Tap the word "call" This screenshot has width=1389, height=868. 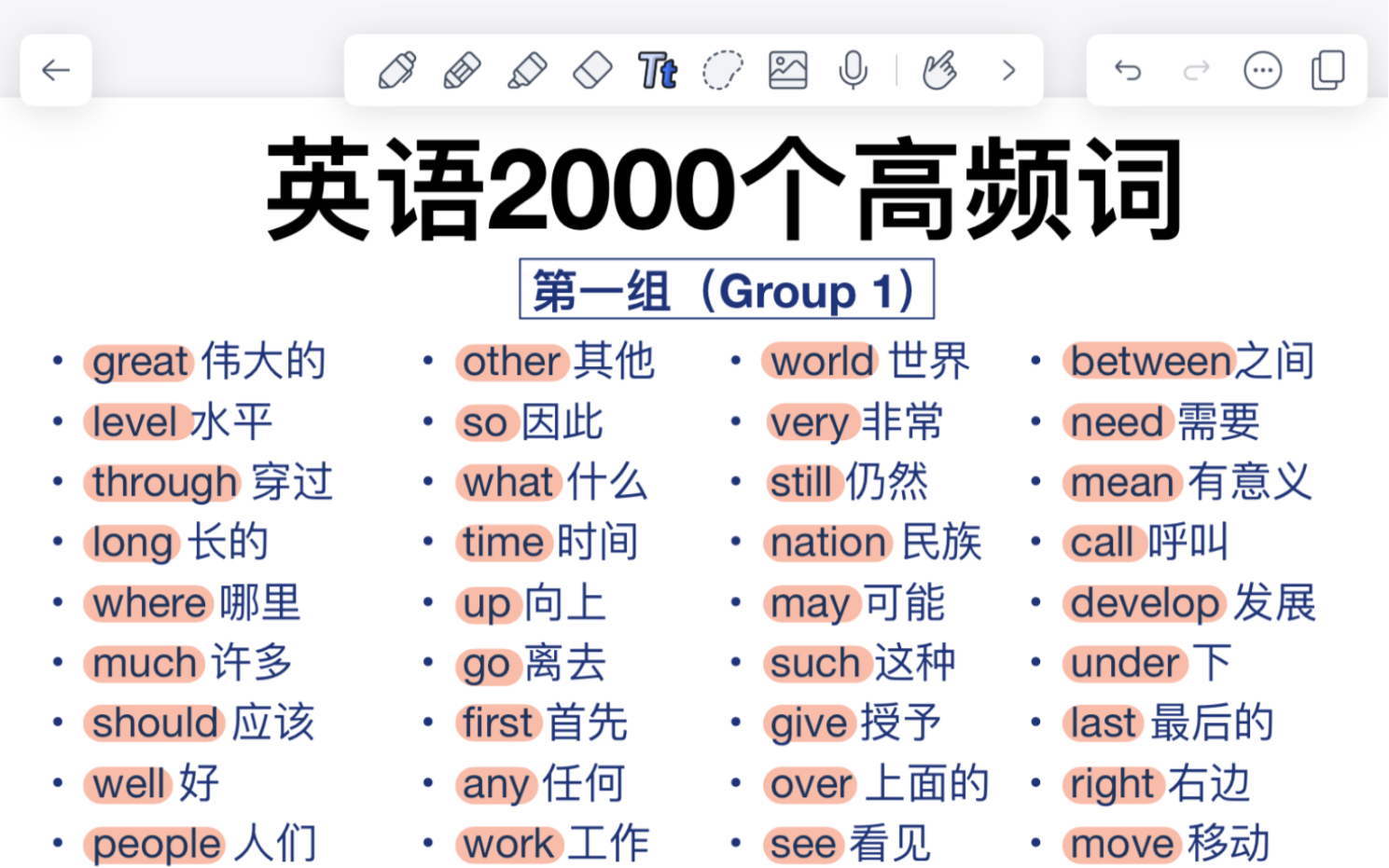(1102, 543)
